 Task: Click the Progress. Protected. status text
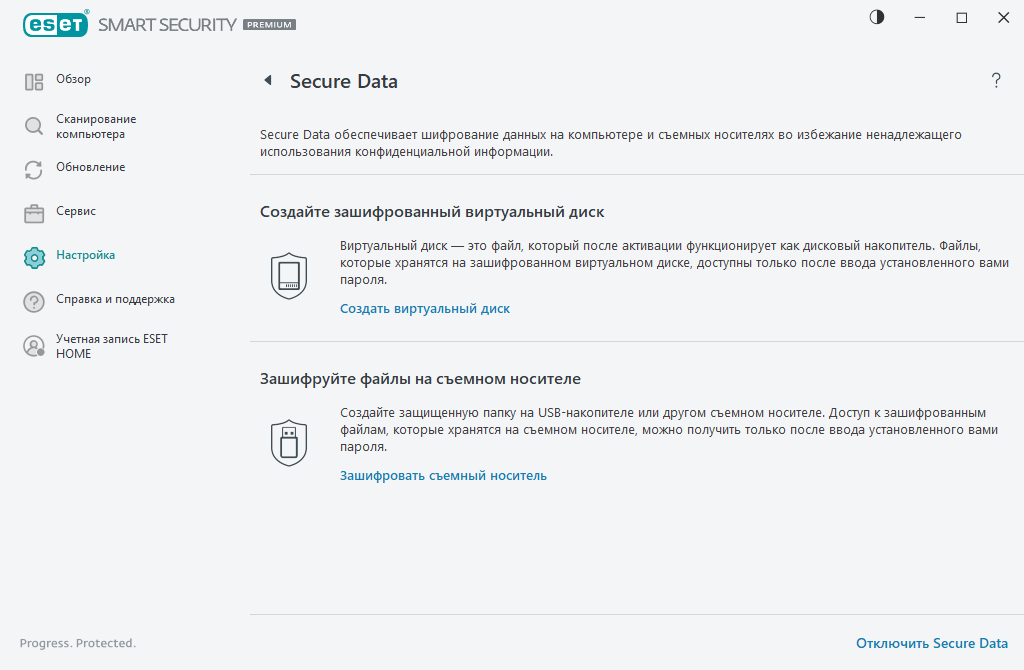click(x=77, y=643)
